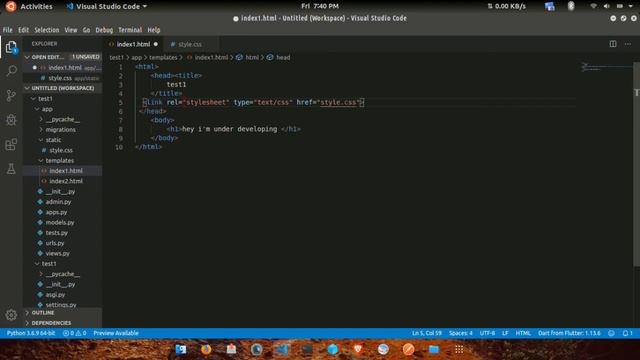
Task: Click the Bluetooth icon in the top panel
Action: pos(571,6)
